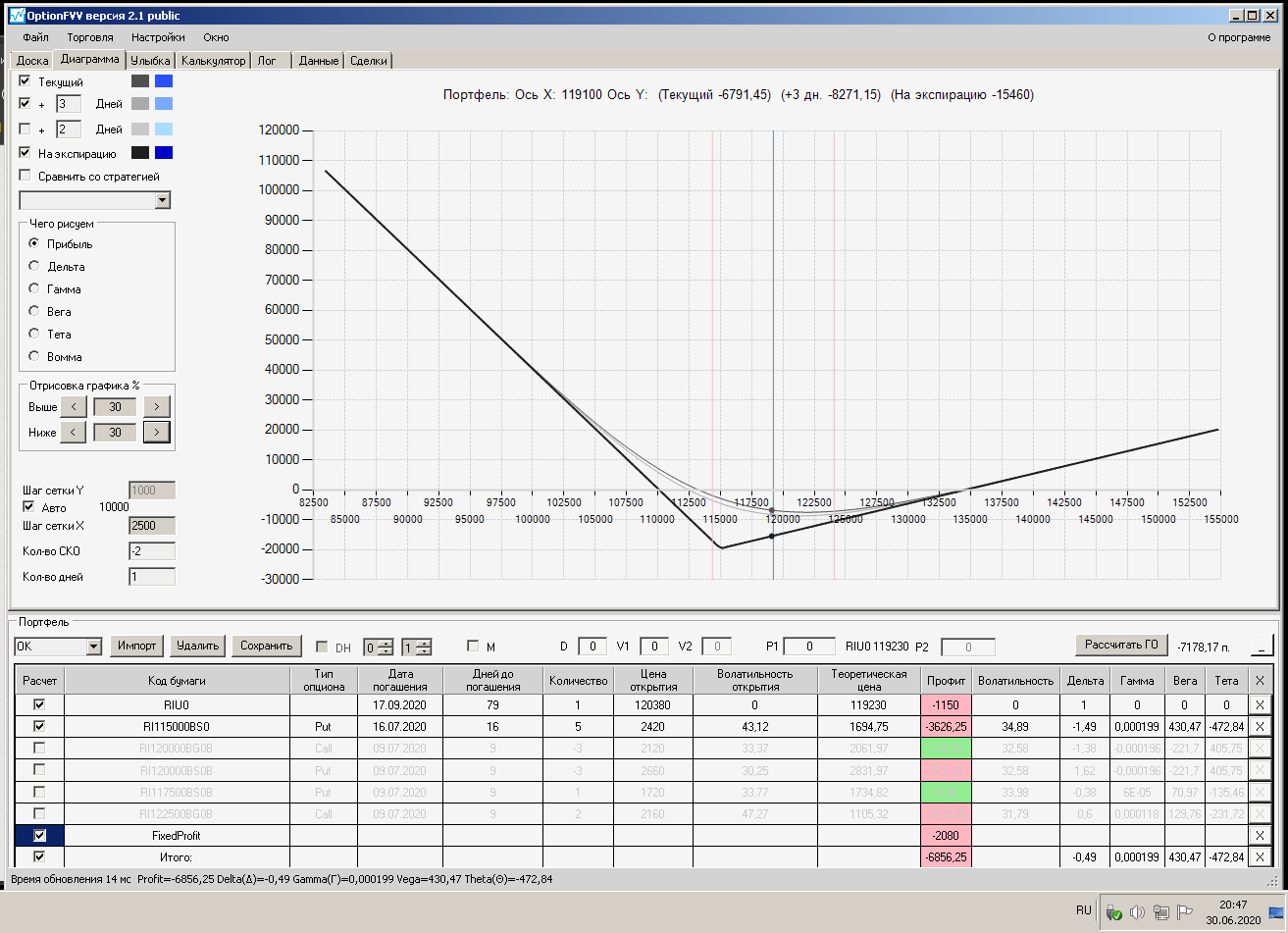Toggle the На экспирацию checkbox
The image size is (1288, 933).
point(26,153)
